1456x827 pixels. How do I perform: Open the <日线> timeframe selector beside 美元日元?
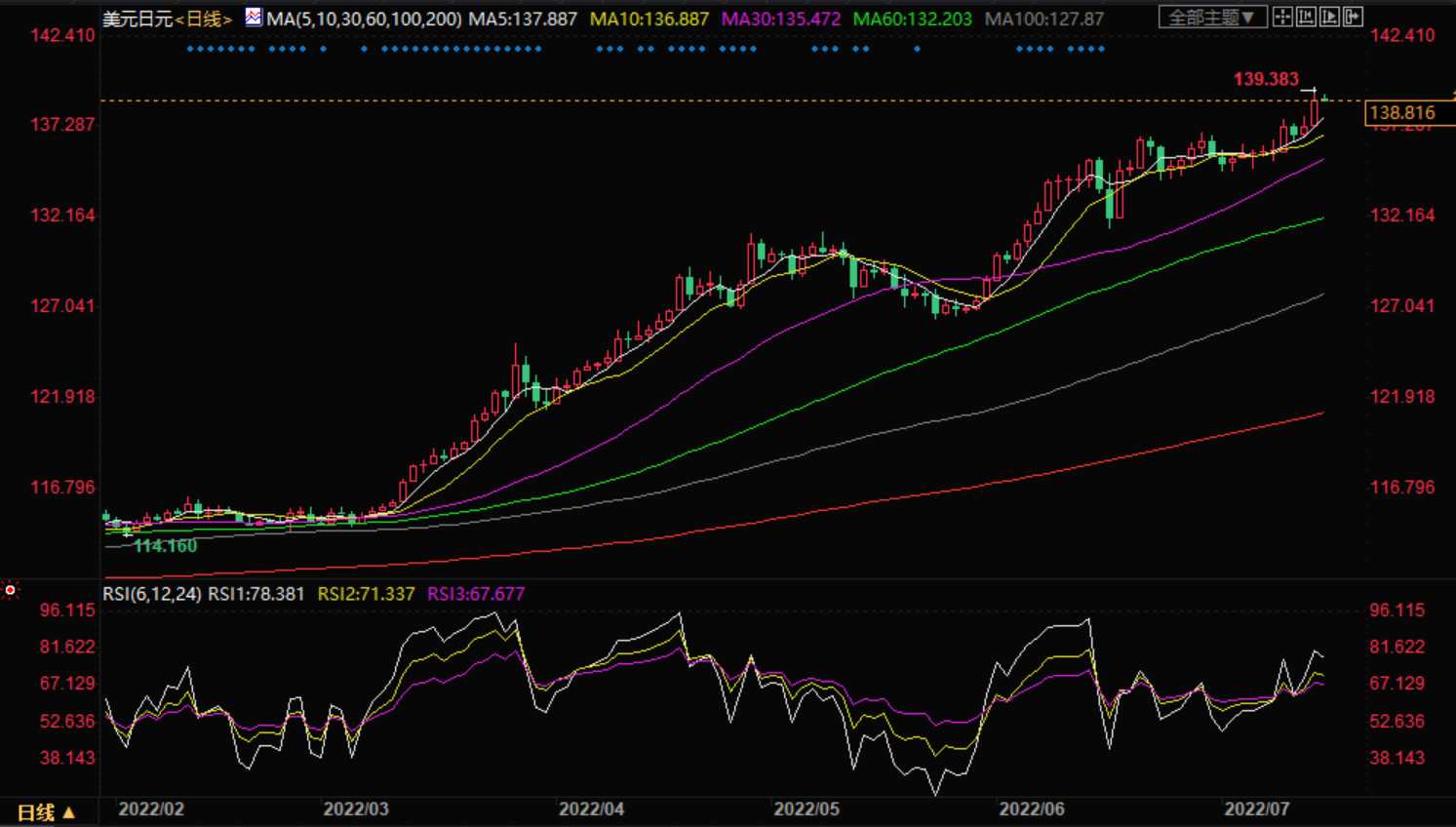[204, 19]
